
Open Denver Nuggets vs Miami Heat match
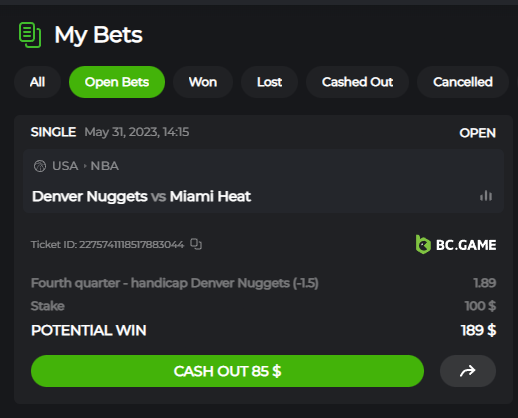coord(141,196)
